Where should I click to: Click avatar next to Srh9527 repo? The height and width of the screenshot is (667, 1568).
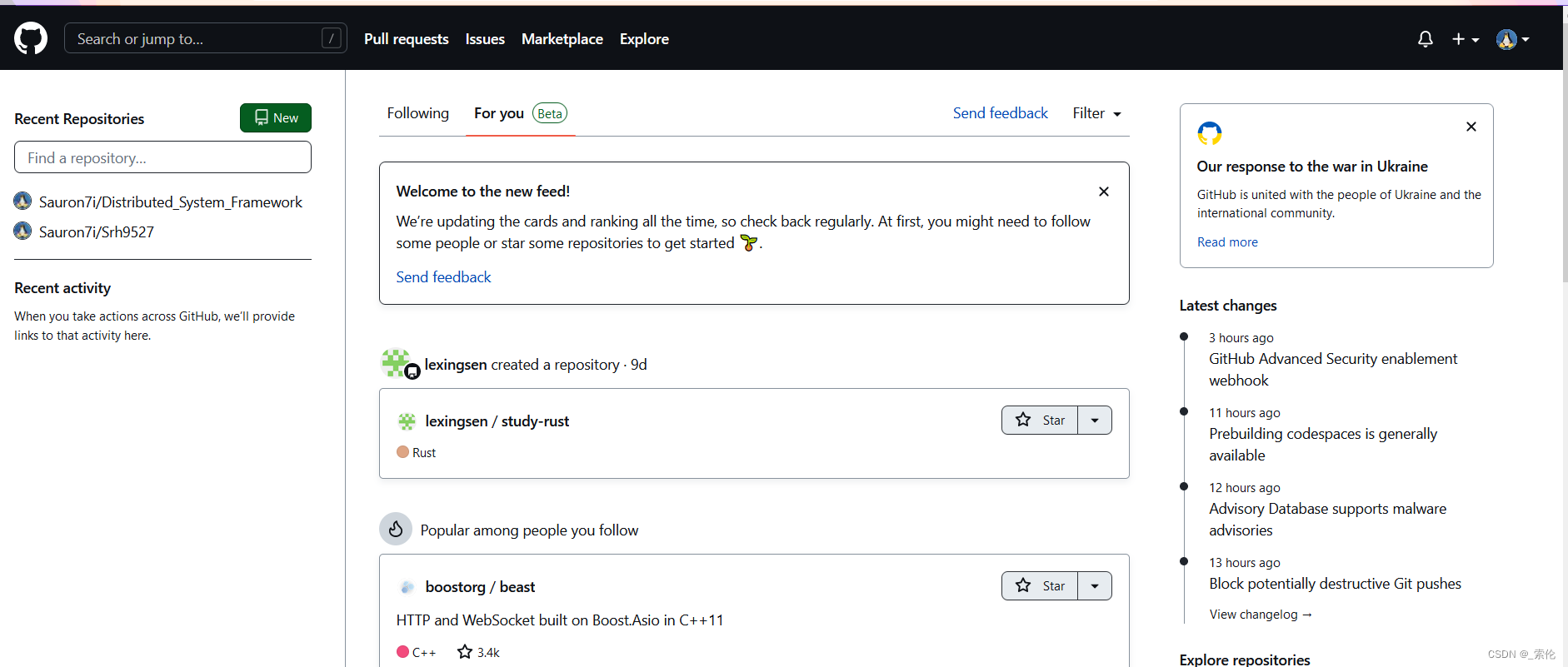coord(22,231)
